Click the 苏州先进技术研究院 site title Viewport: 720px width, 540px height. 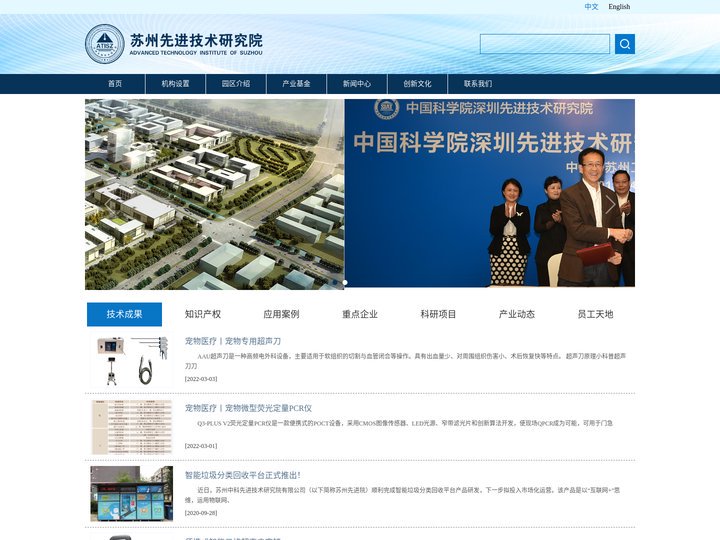pyautogui.click(x=196, y=40)
